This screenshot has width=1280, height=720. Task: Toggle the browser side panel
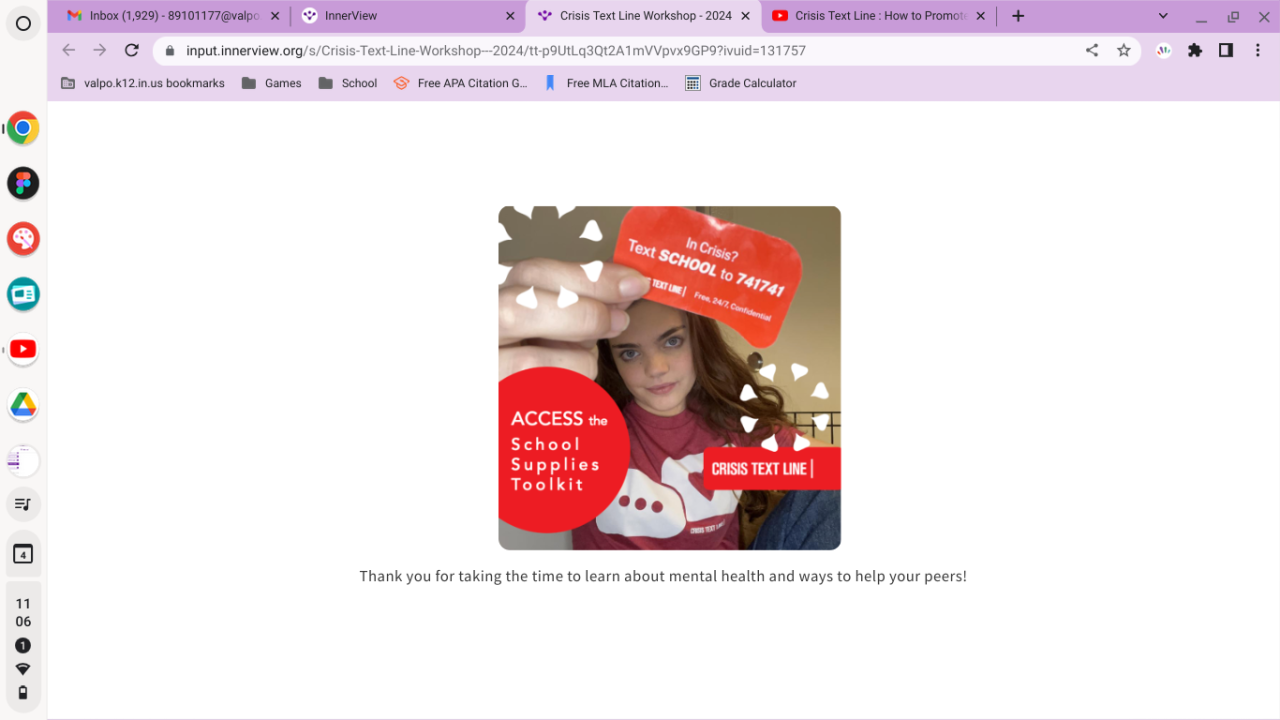click(x=1226, y=50)
